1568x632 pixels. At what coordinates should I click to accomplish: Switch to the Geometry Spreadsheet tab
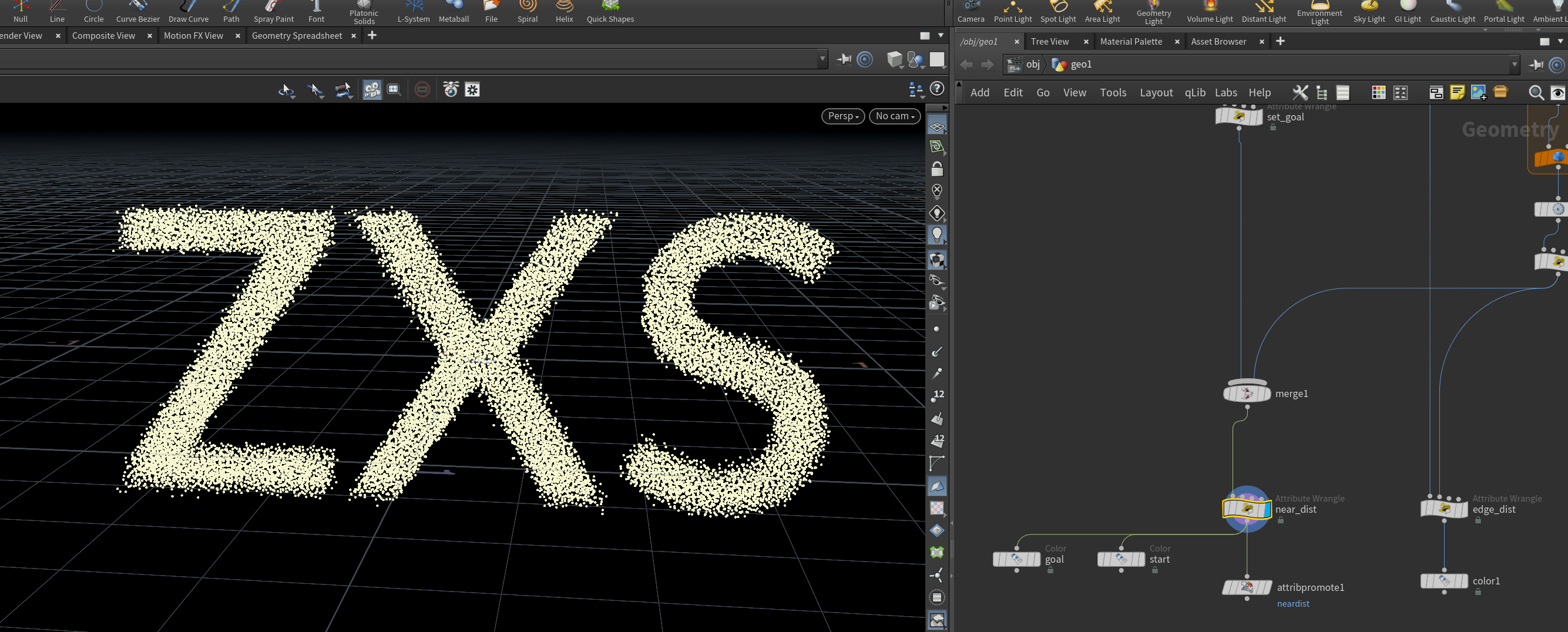click(297, 36)
